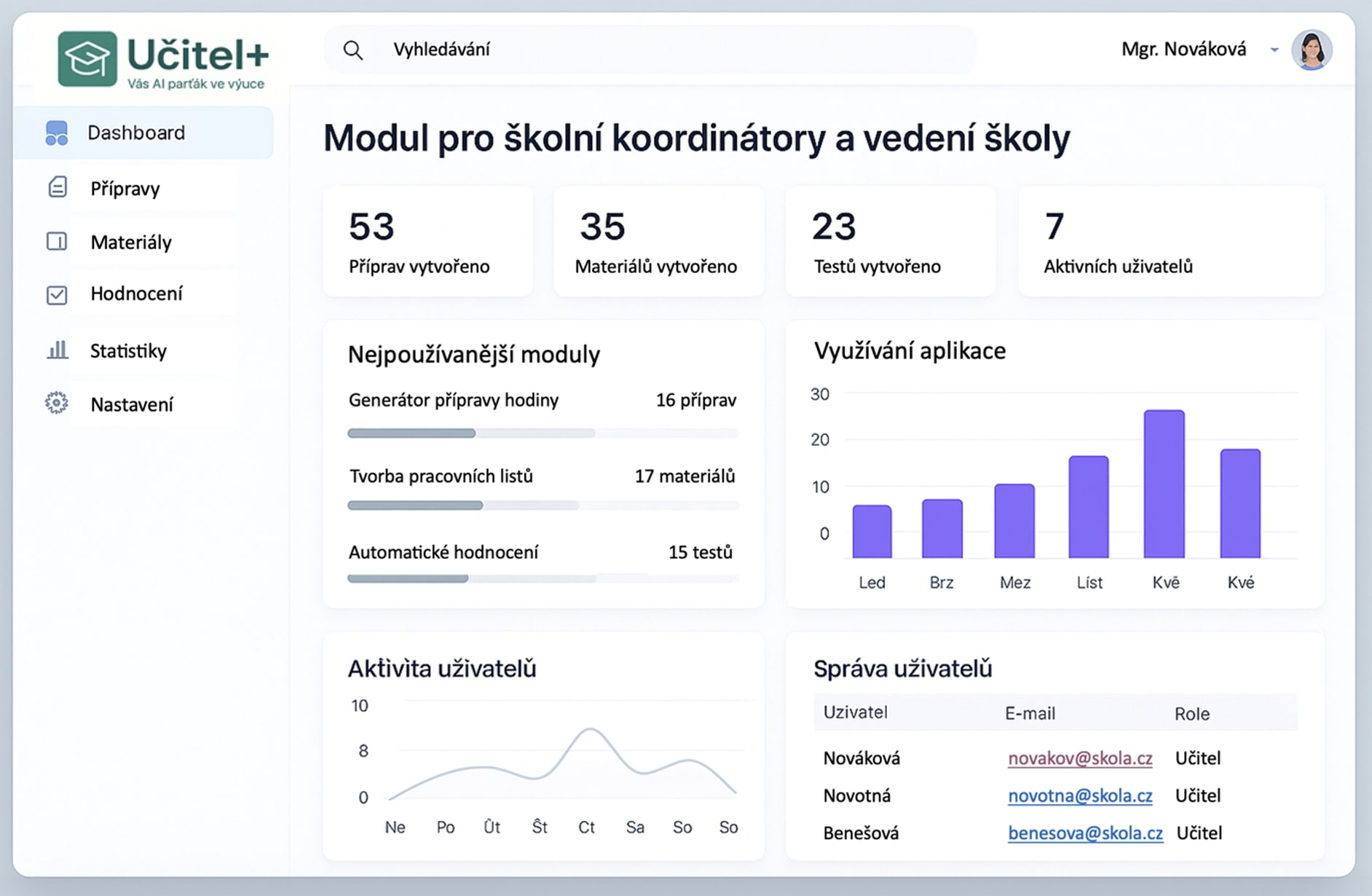Open the Aktivních uživatelů stat card
The height and width of the screenshot is (896, 1372).
point(1170,241)
